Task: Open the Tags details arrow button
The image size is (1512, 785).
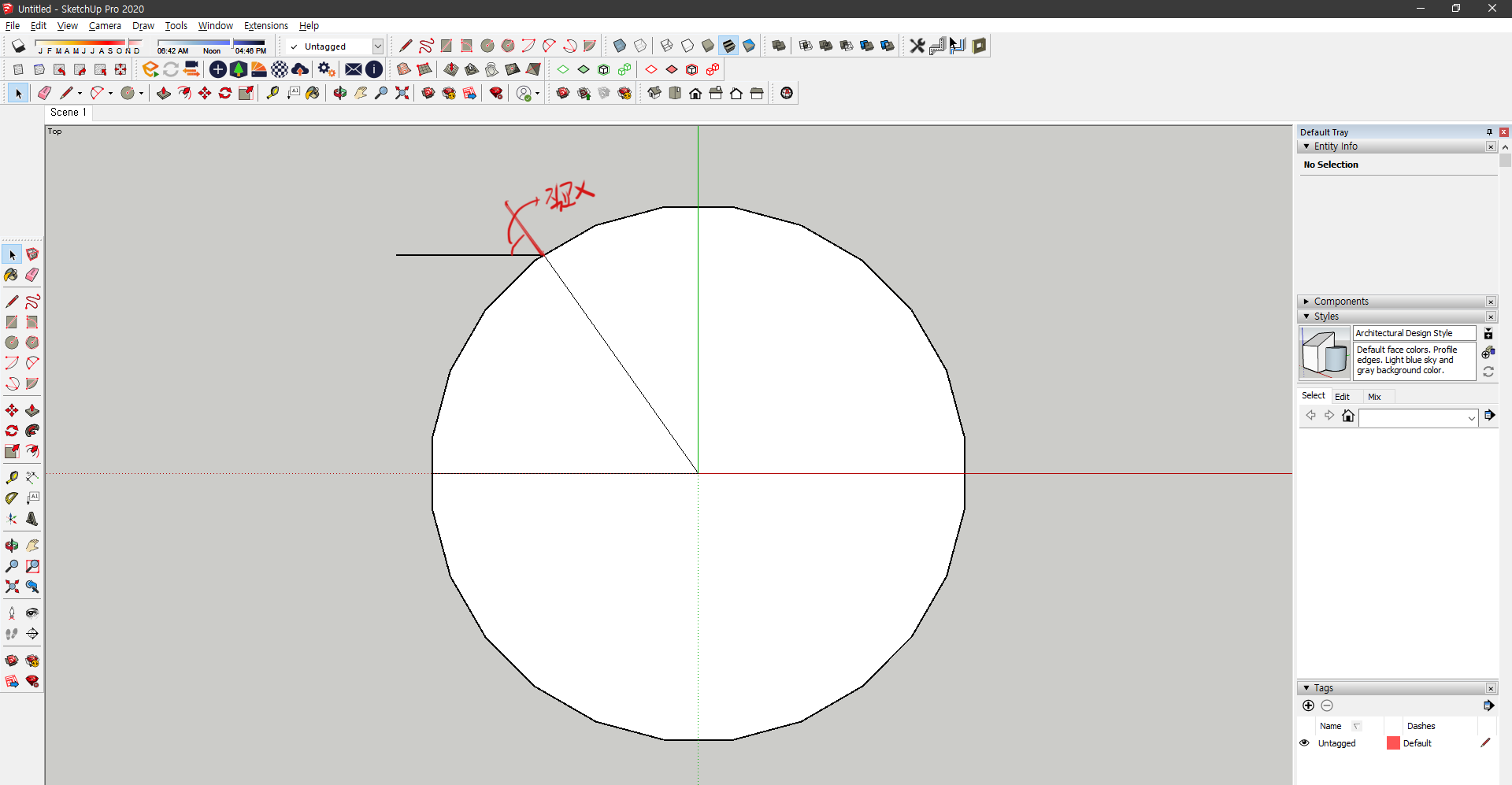Action: click(x=1488, y=705)
